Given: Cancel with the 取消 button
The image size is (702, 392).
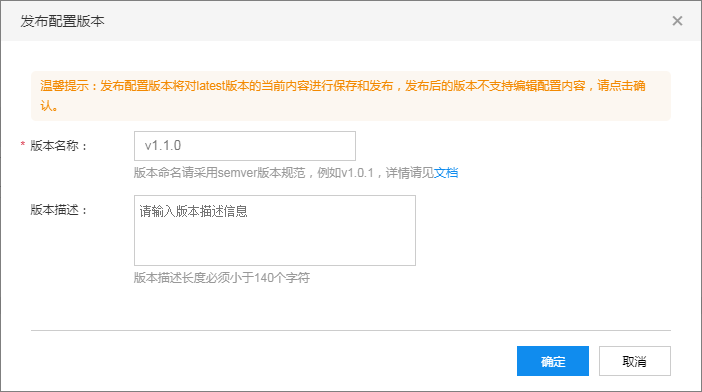Looking at the screenshot, I should tap(635, 361).
